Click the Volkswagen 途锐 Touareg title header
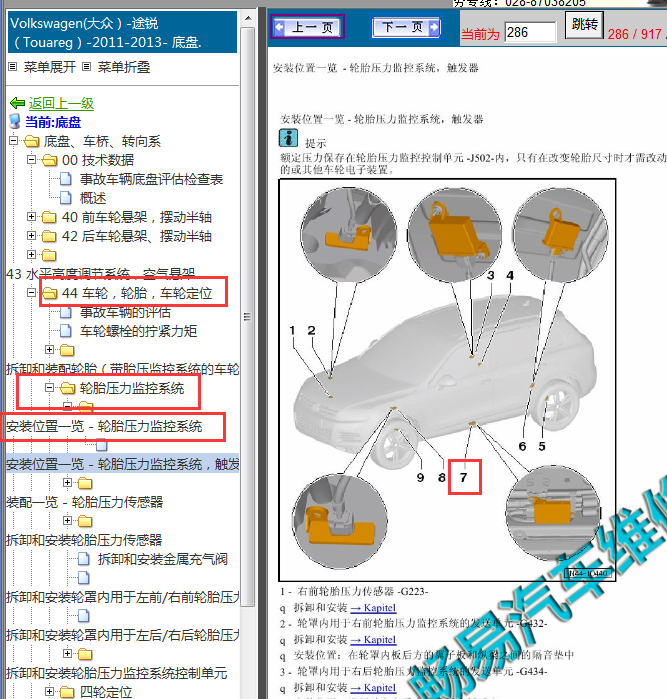This screenshot has width=667, height=699. click(x=123, y=32)
